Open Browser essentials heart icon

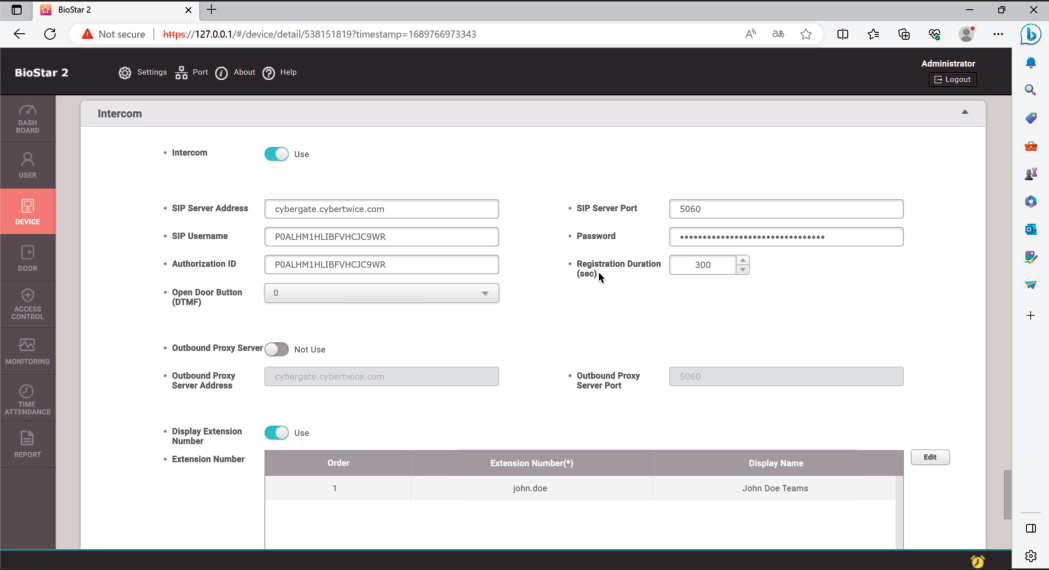(935, 34)
